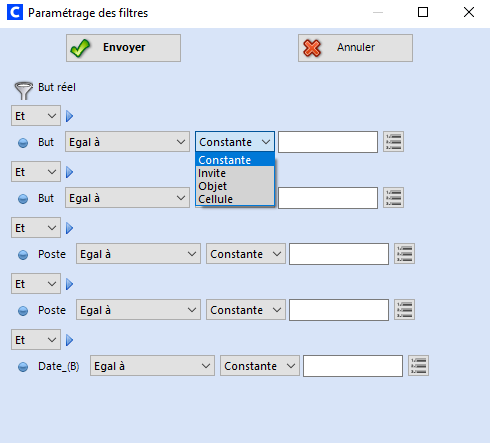Screen dimensions: 490x443
Task: Open the first Et operator dropdown
Action: coord(36,116)
